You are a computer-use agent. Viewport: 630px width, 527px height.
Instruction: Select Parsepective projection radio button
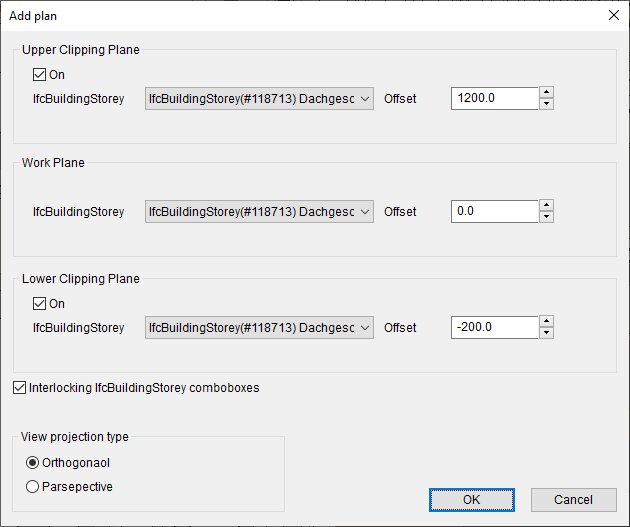tap(32, 487)
